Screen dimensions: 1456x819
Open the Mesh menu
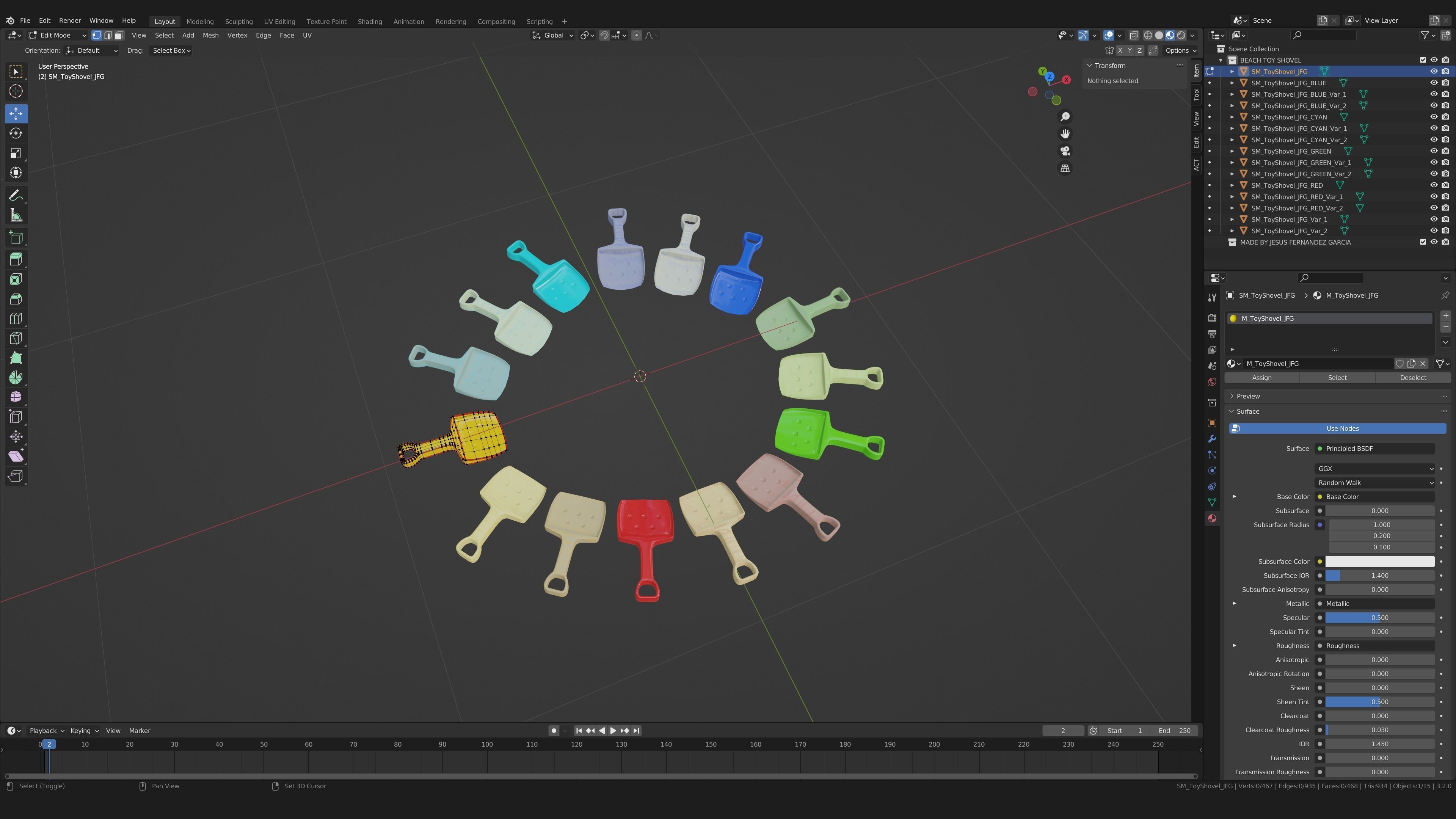tap(210, 35)
